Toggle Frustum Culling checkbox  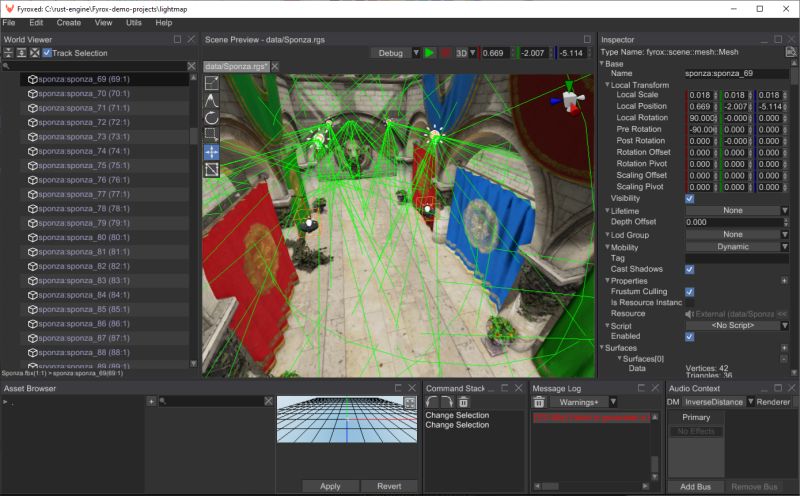point(689,292)
